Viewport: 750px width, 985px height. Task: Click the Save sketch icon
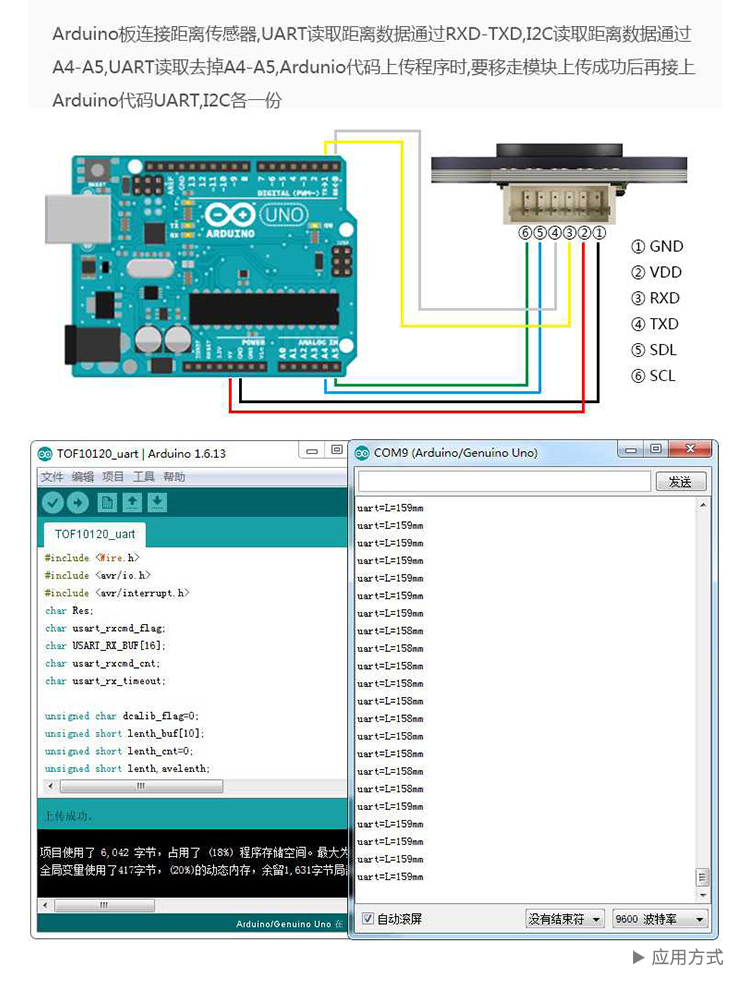click(157, 502)
